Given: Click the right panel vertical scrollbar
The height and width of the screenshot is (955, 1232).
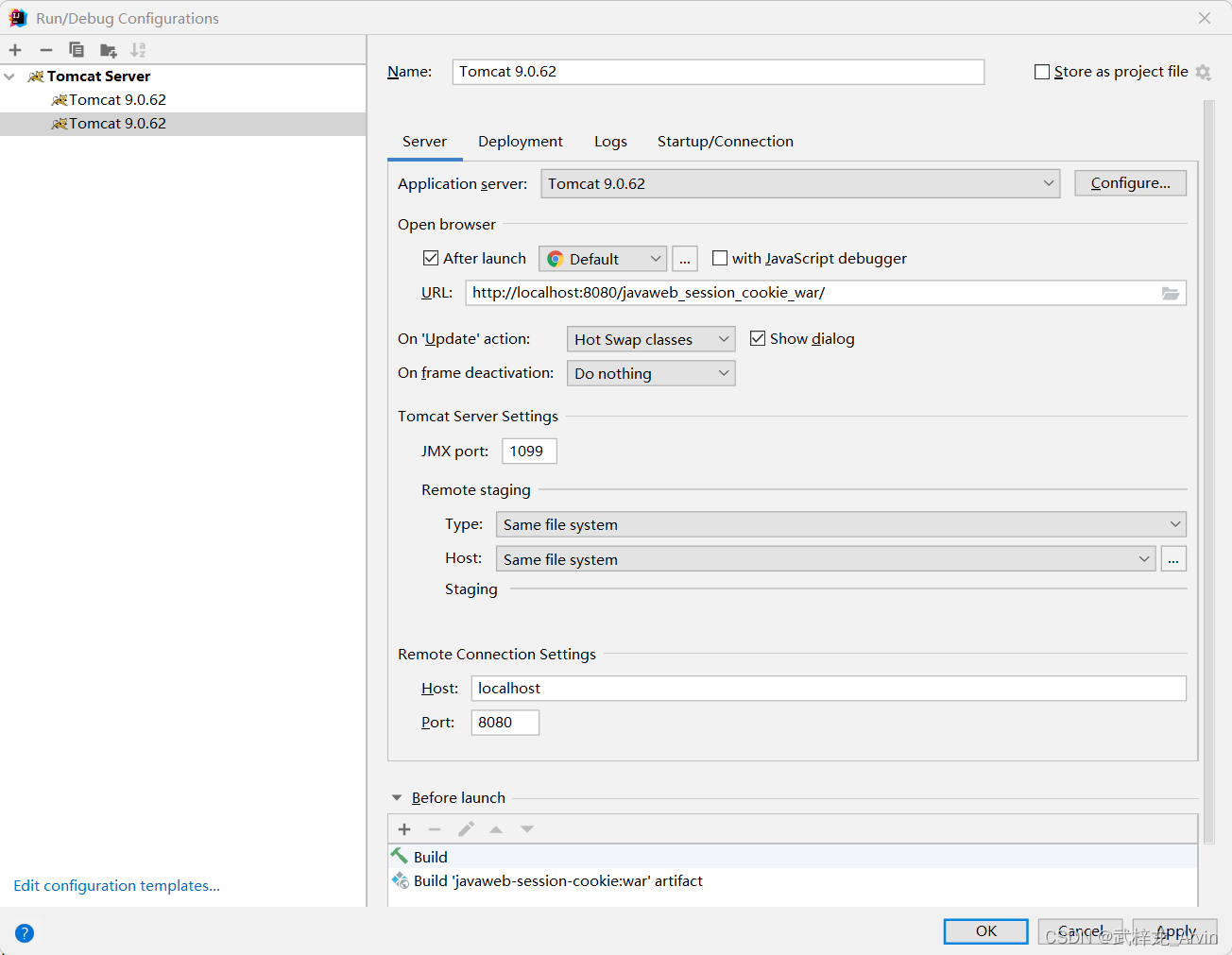Looking at the screenshot, I should [1208, 472].
